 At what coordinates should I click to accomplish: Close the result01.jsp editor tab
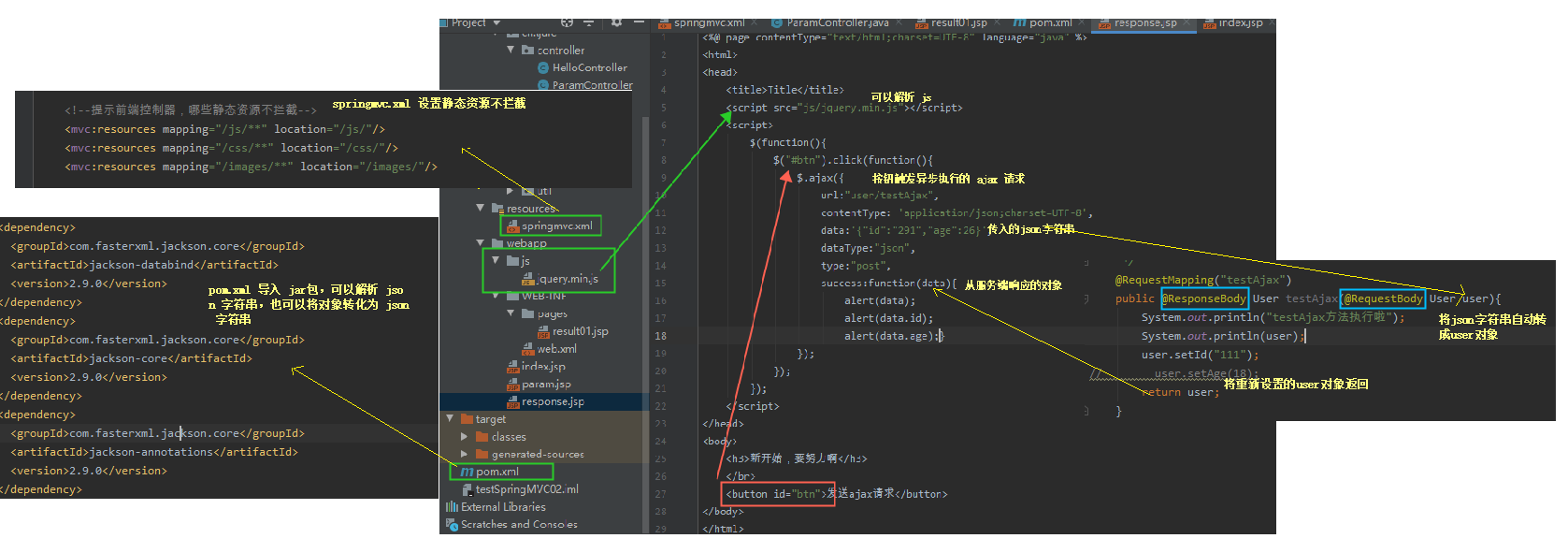click(998, 23)
